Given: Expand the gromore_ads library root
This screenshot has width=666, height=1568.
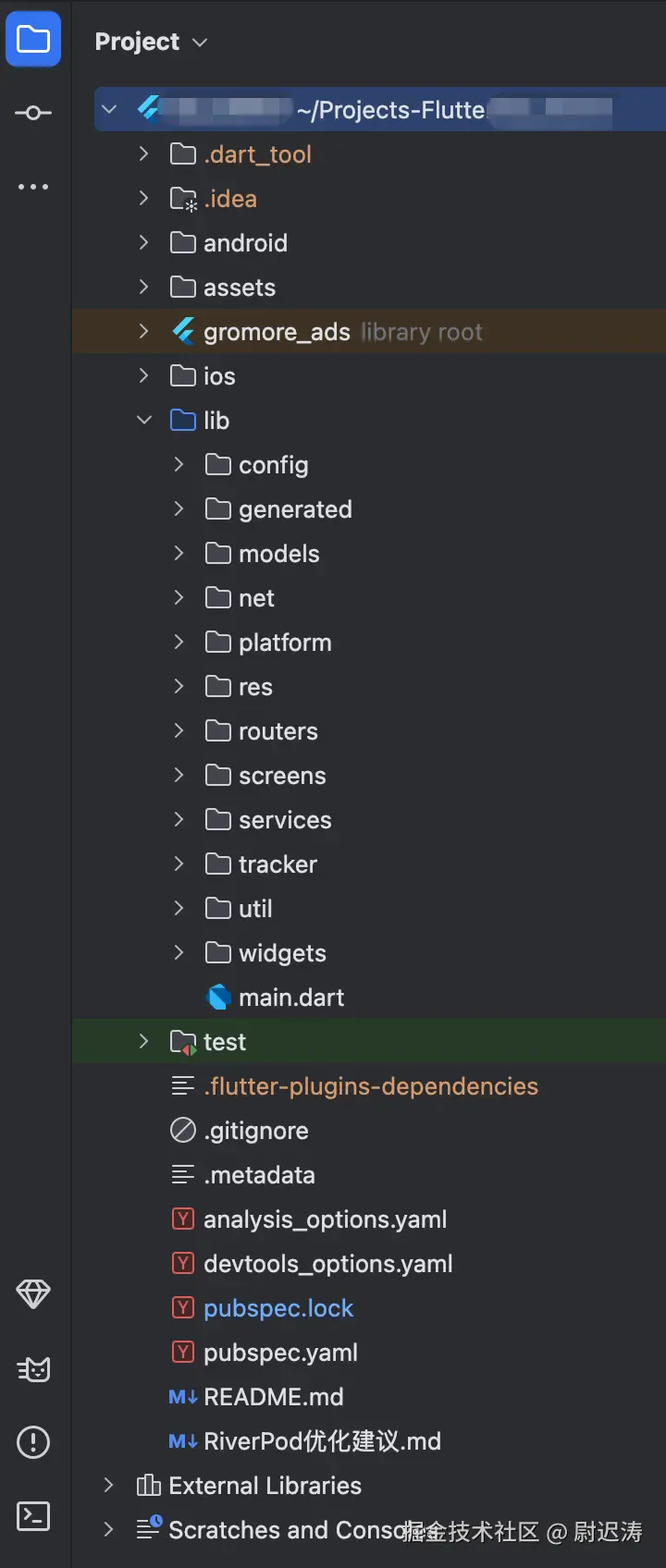Looking at the screenshot, I should click(x=144, y=332).
